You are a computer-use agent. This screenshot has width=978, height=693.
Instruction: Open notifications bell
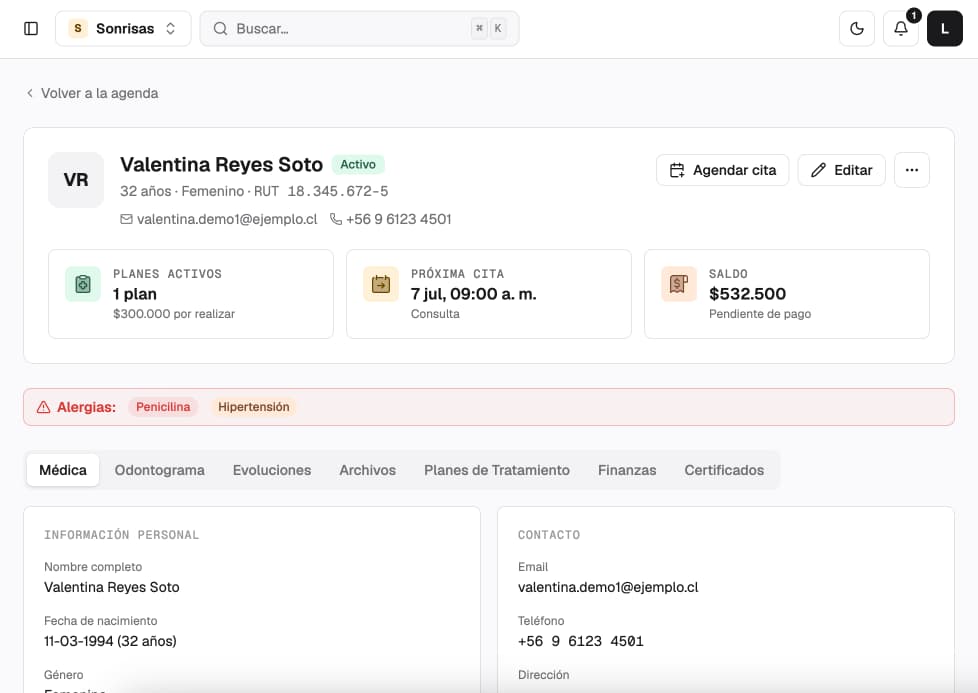point(901,29)
